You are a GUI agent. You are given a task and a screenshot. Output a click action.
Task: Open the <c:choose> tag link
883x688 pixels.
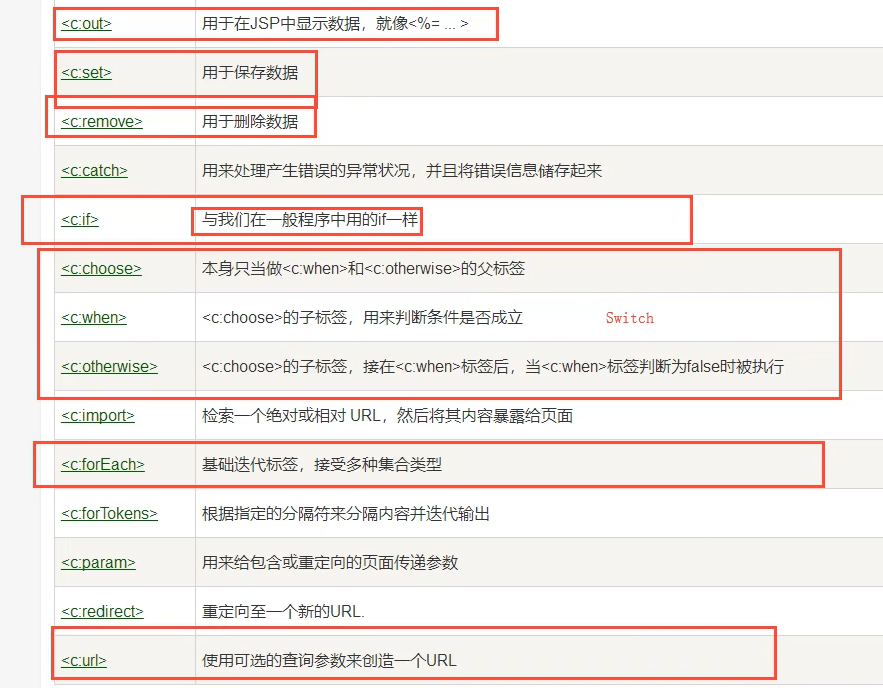(101, 269)
